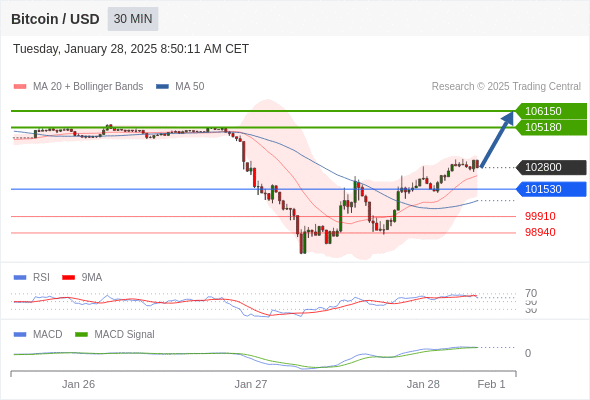Click the '9MA' legend label

[92, 278]
